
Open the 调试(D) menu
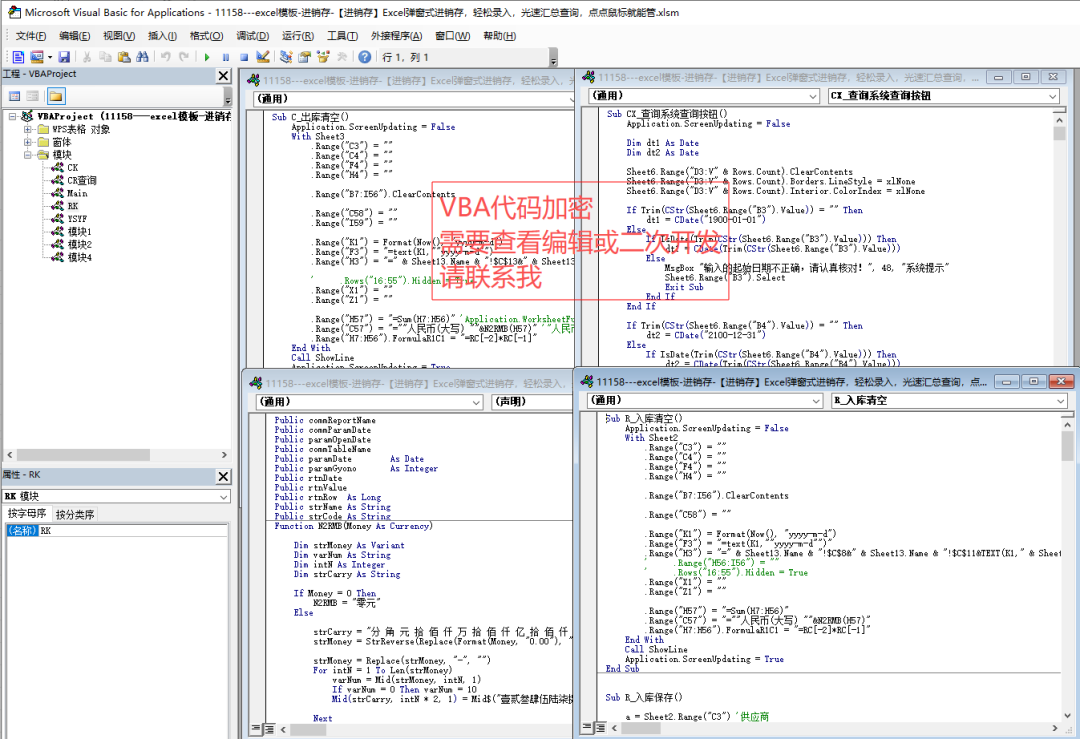(x=253, y=36)
